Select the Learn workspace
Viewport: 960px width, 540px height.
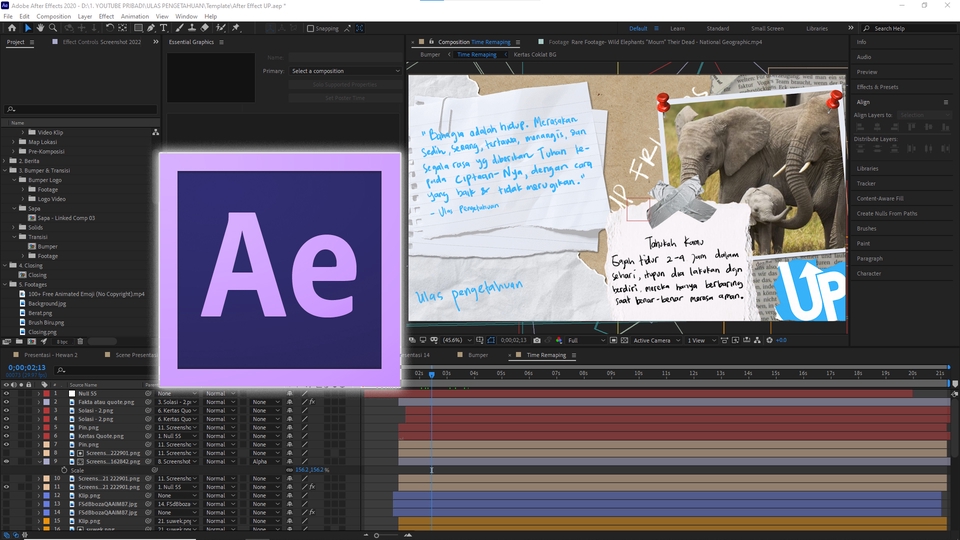click(677, 29)
